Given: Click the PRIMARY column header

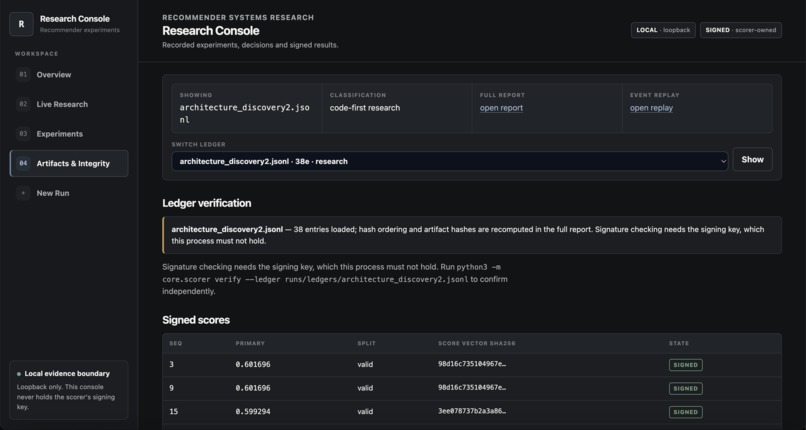Looking at the screenshot, I should pyautogui.click(x=250, y=343).
